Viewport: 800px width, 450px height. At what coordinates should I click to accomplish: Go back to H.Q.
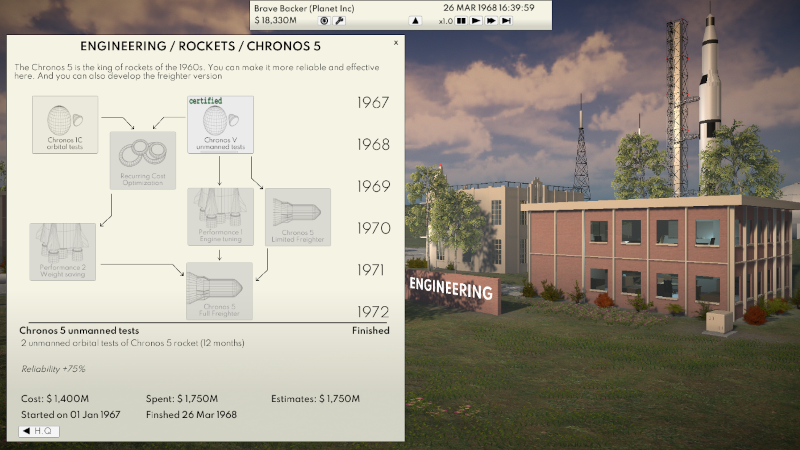pyautogui.click(x=39, y=431)
